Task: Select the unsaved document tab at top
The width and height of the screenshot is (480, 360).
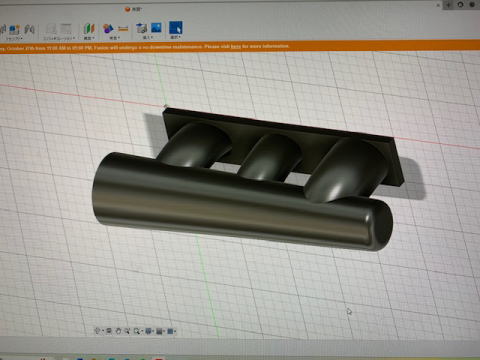Action: (133, 9)
